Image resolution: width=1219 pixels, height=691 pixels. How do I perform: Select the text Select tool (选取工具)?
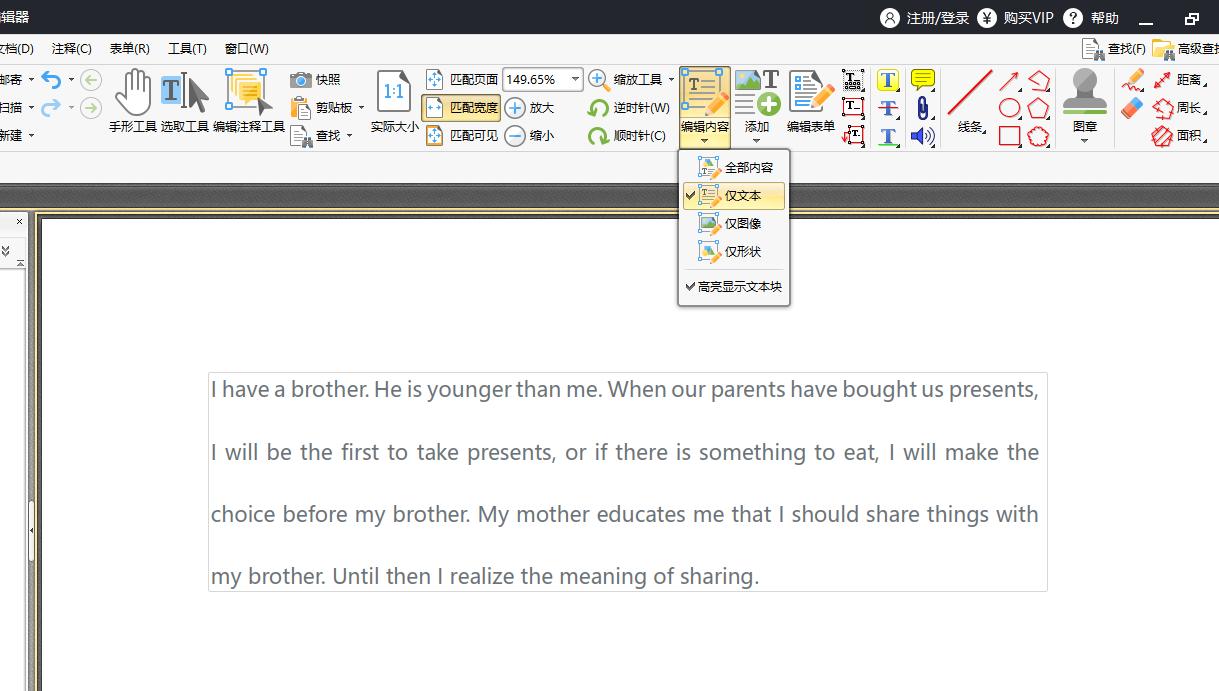(185, 102)
